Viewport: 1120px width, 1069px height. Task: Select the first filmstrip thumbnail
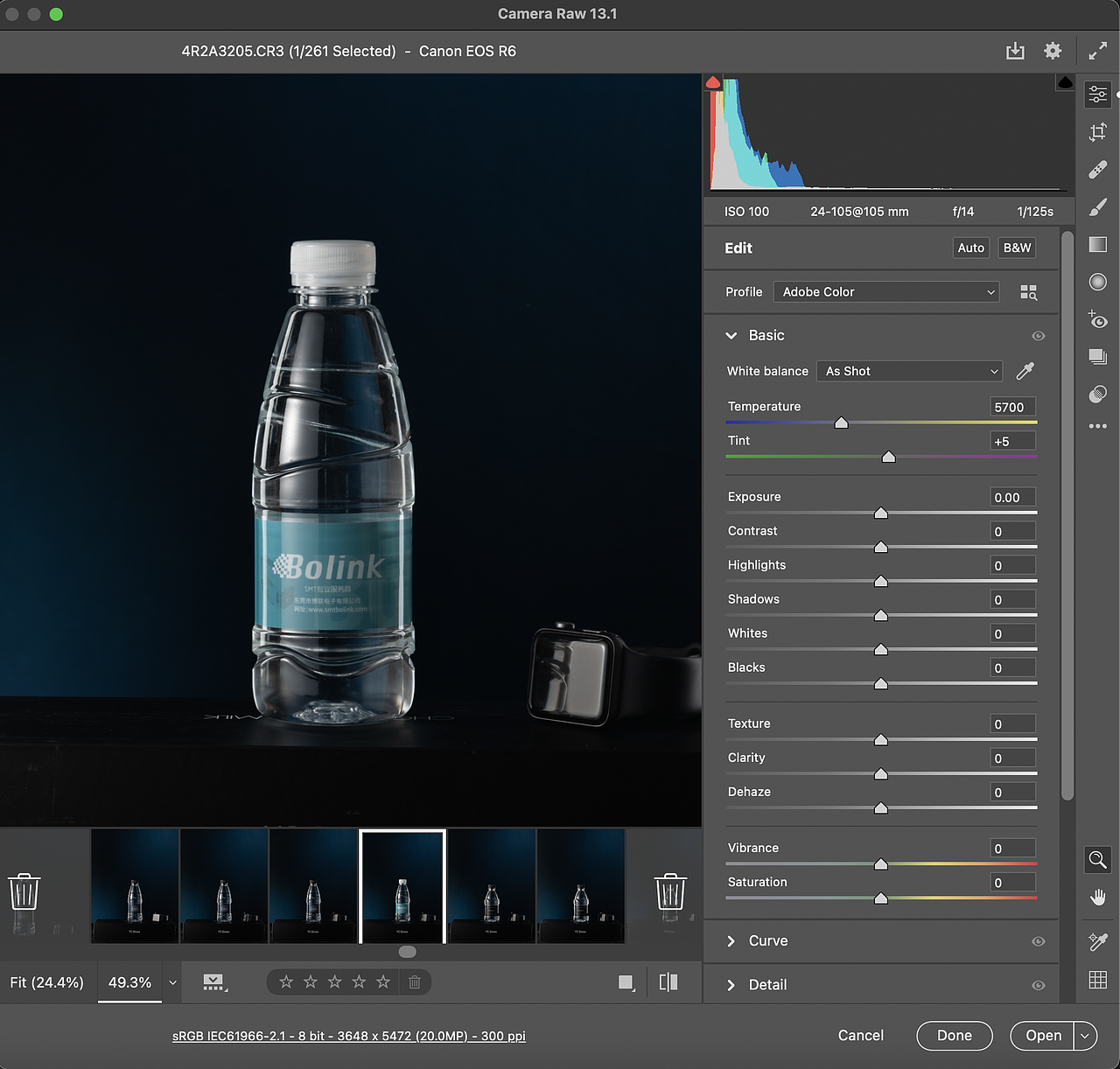(x=135, y=886)
